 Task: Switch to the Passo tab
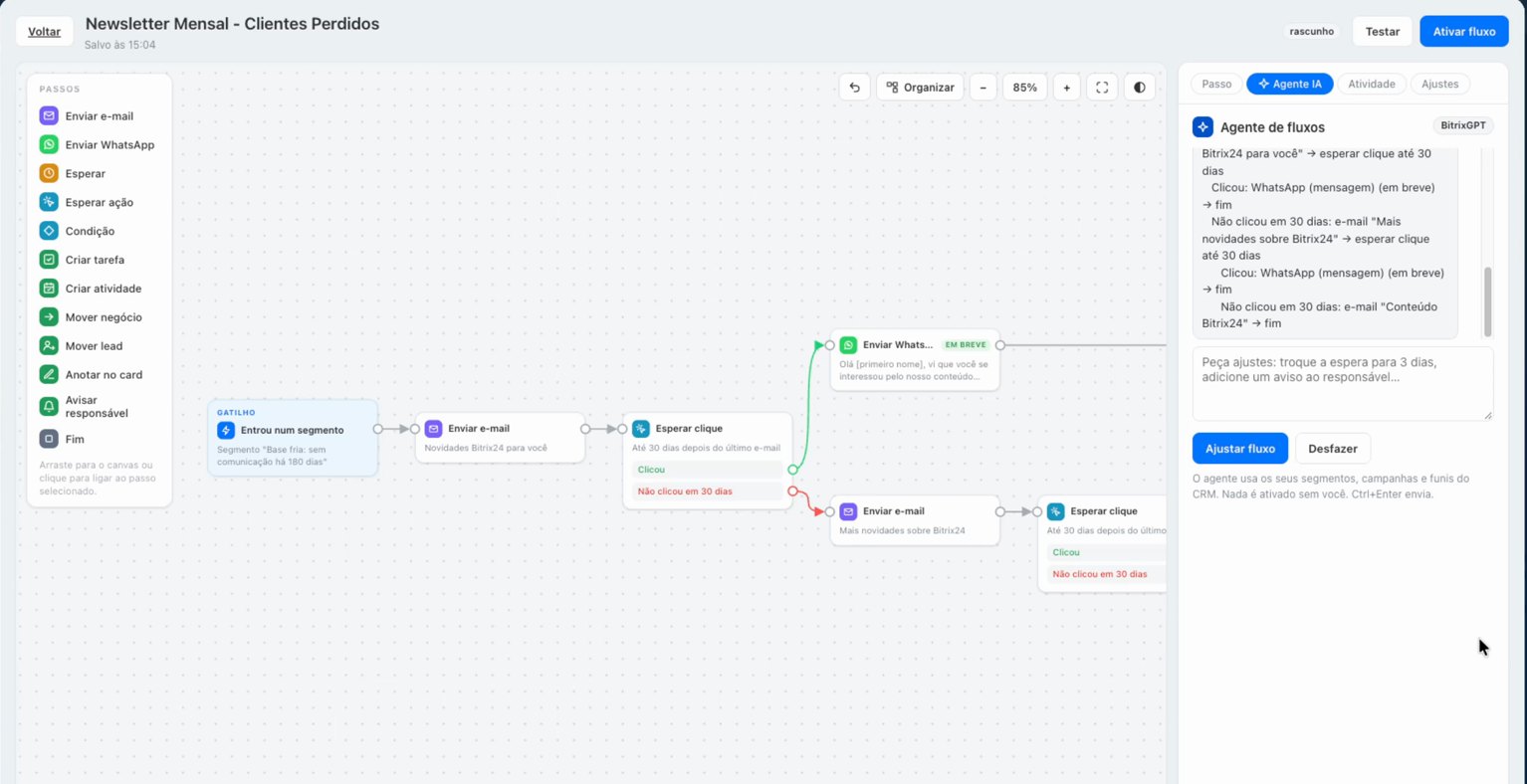(x=1216, y=85)
